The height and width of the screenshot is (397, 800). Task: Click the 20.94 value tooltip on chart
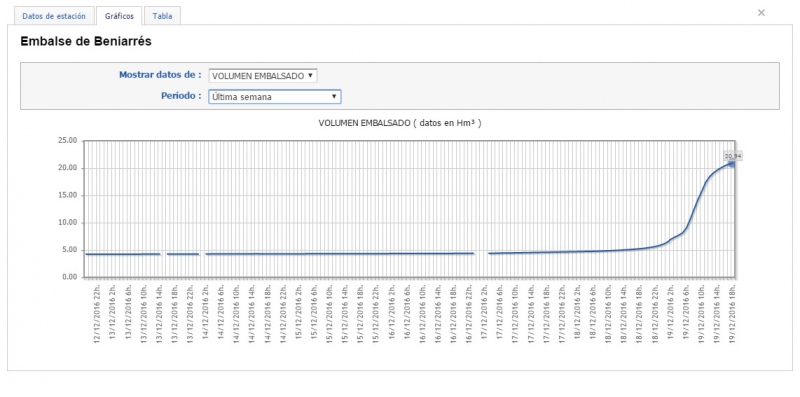click(733, 156)
